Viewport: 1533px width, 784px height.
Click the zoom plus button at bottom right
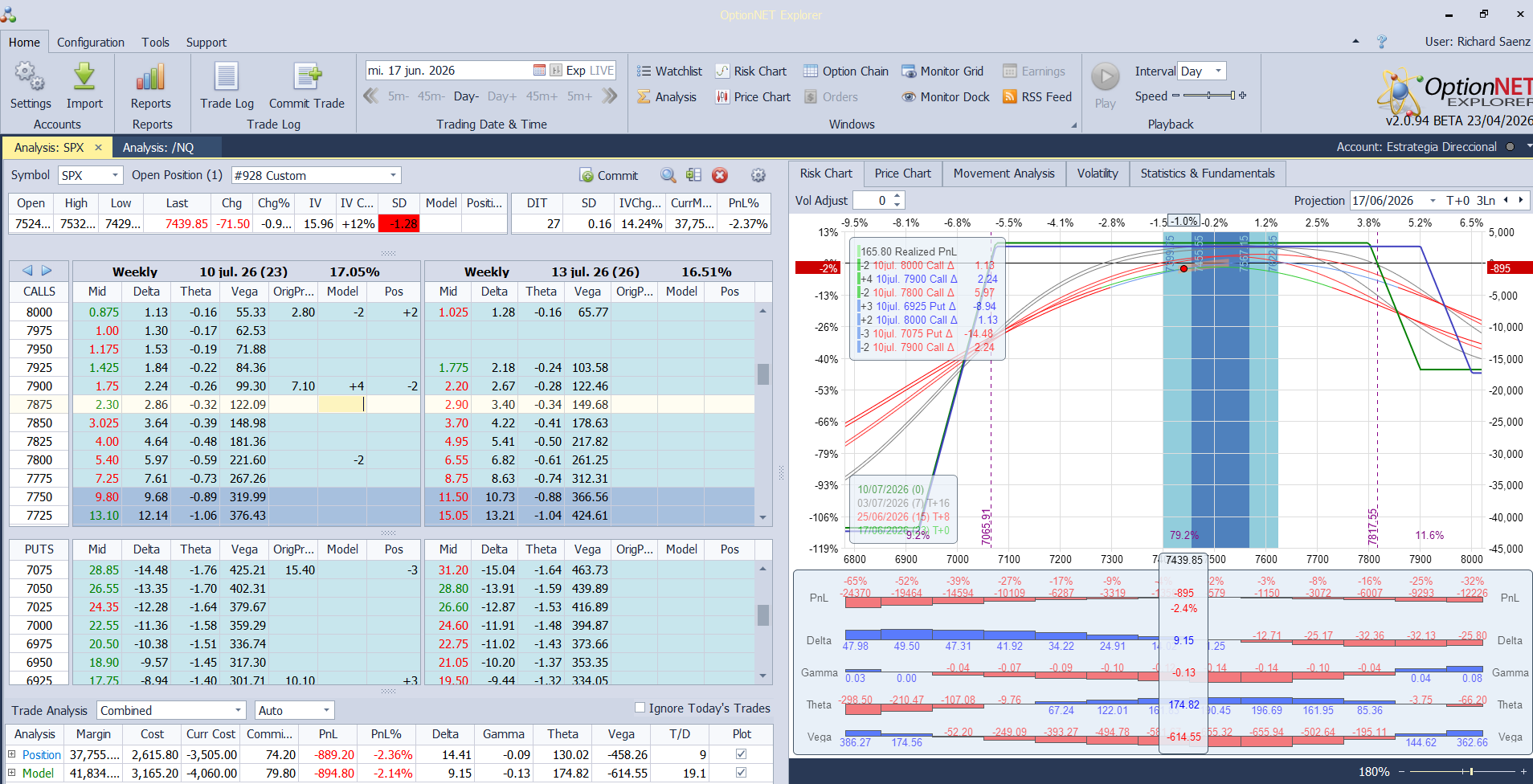point(1523,772)
